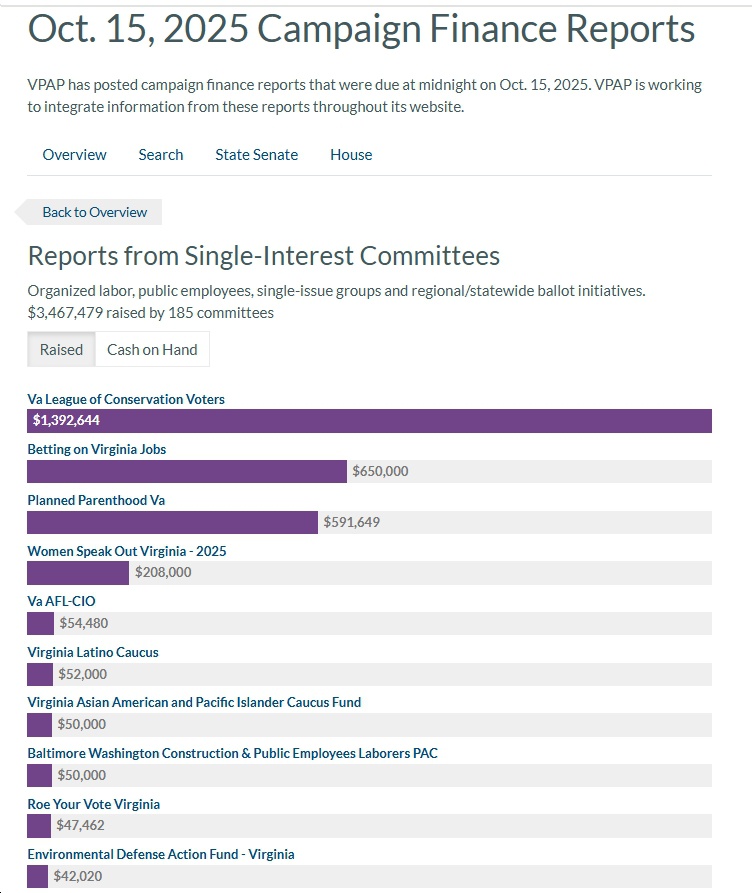Open Virginia Asian American and Pacific Islander Caucus Fund
This screenshot has width=752, height=893.
click(194, 702)
